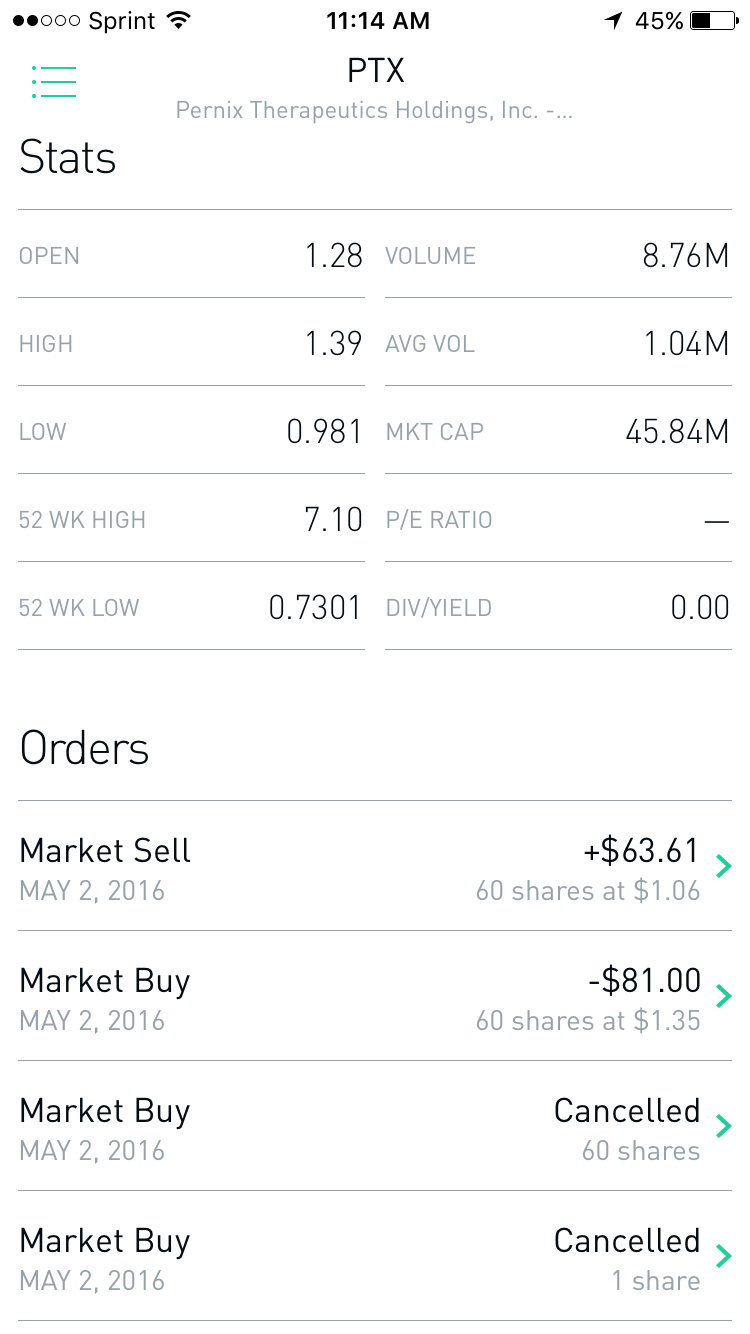The image size is (750, 1334).
Task: Open the Market Sell order row
Action: (360, 866)
